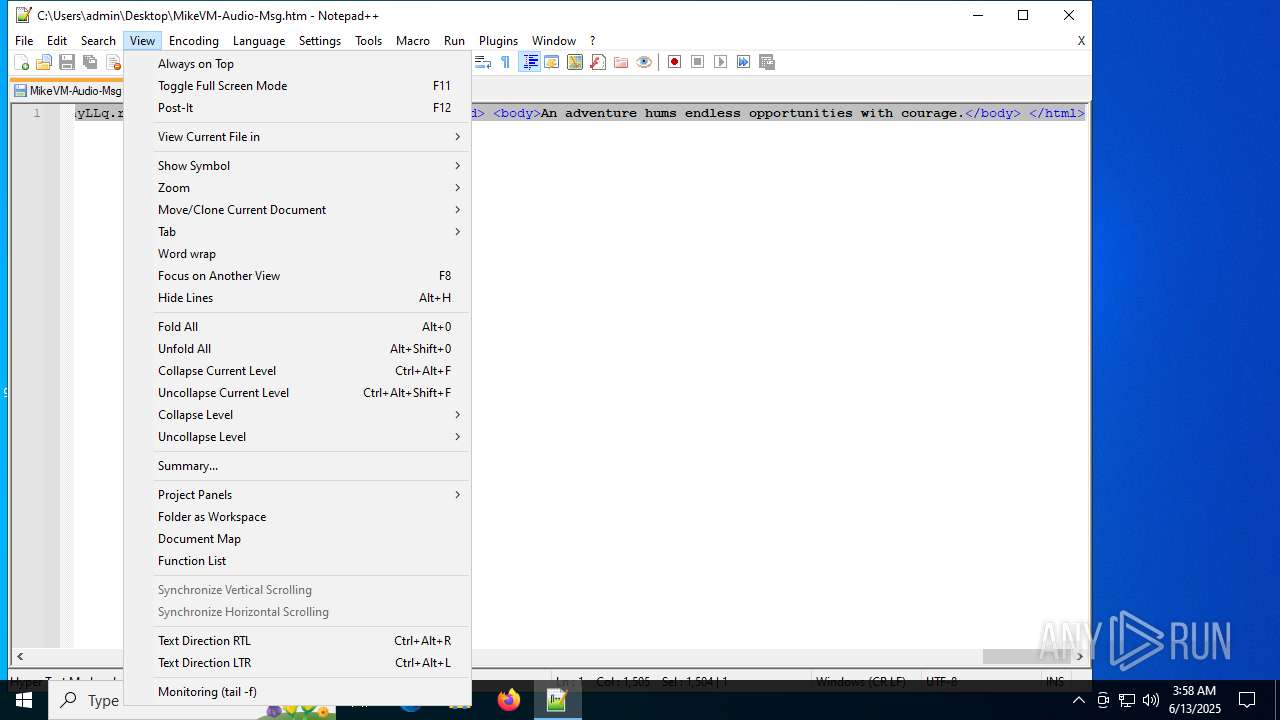The width and height of the screenshot is (1280, 720).
Task: Open the Search menu
Action: point(98,41)
